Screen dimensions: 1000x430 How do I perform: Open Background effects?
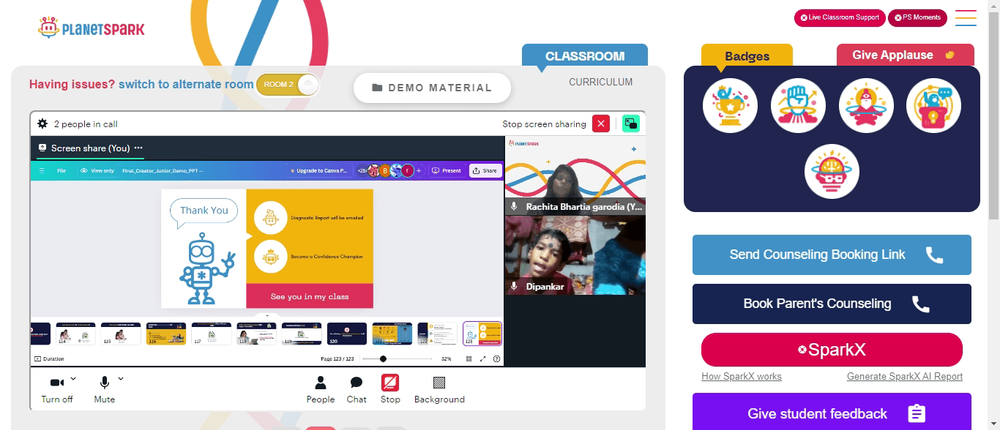(x=439, y=390)
